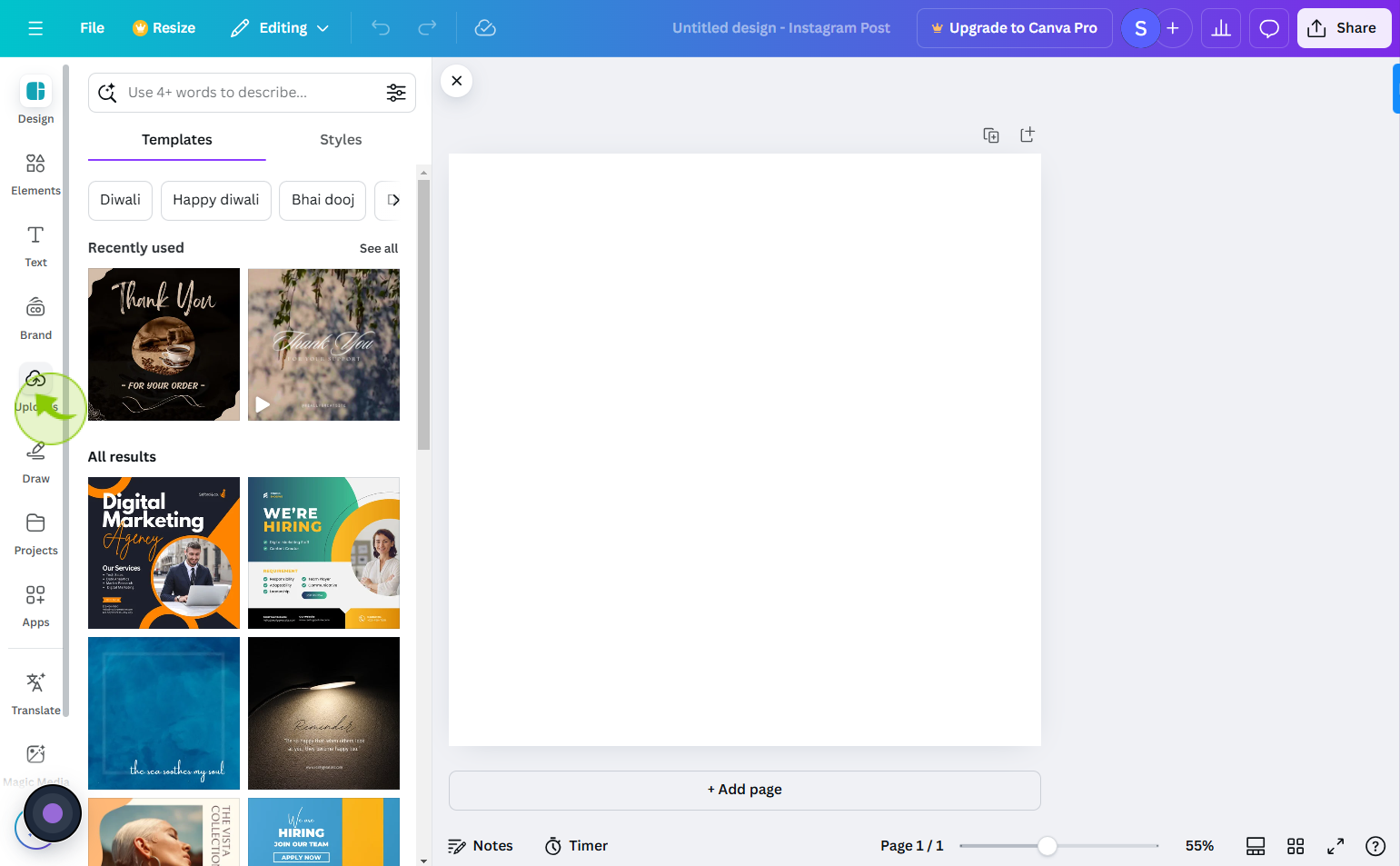Click the Add page button
1400x866 pixels.
(x=744, y=790)
